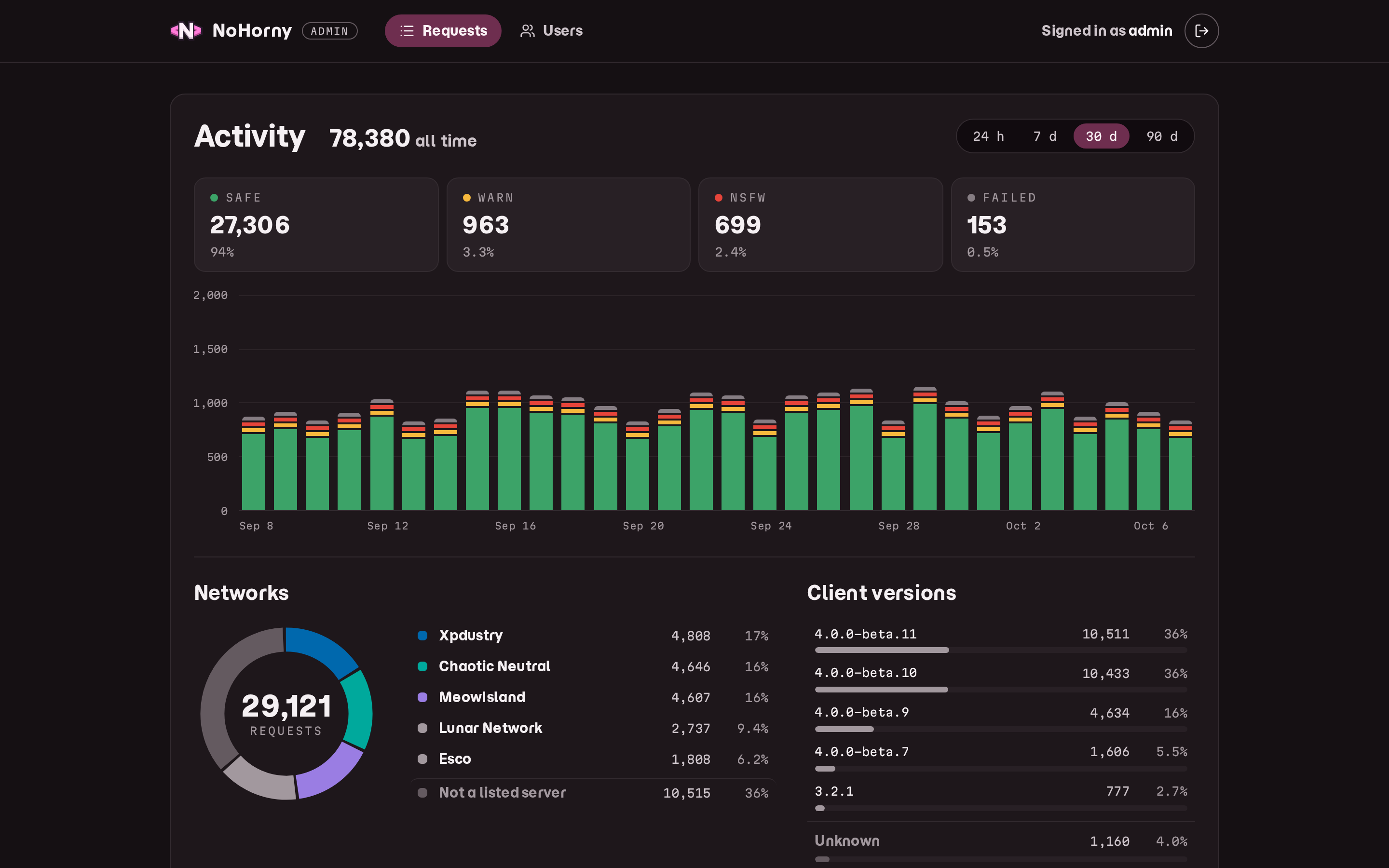Select the Esco network row
Image resolution: width=1389 pixels, height=868 pixels.
click(593, 759)
